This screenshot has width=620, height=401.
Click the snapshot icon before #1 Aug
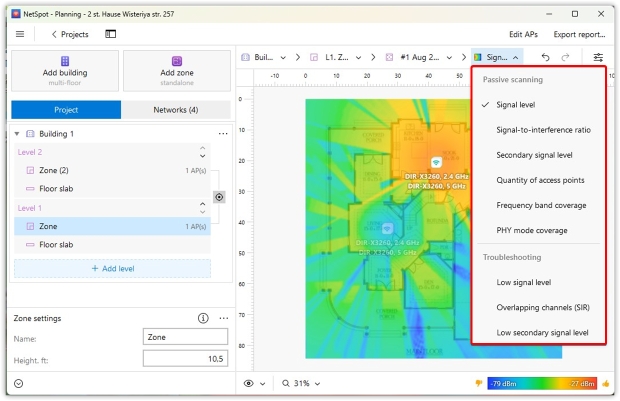pos(389,58)
